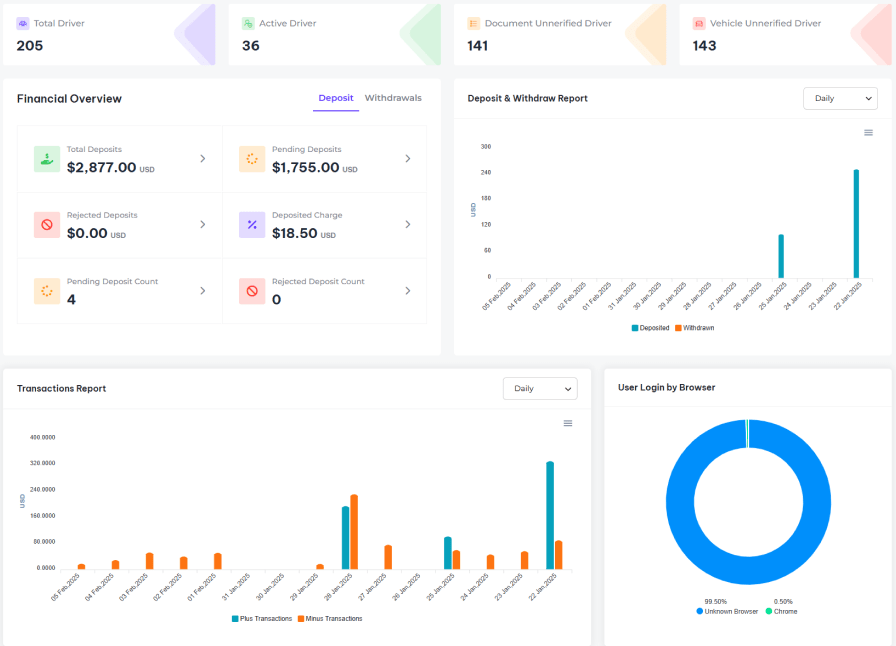
Task: Open the Total Driver card
Action: (110, 35)
